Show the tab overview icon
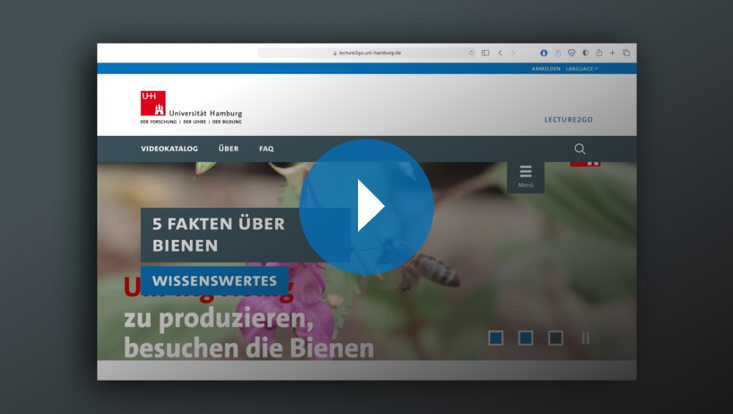The image size is (733, 414). pyautogui.click(x=626, y=53)
